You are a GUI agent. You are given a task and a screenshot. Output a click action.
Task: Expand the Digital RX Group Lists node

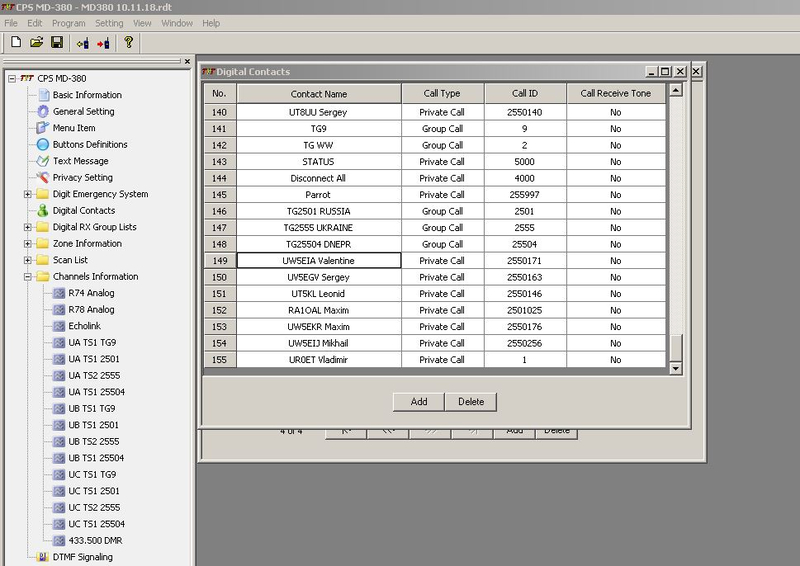tap(28, 227)
